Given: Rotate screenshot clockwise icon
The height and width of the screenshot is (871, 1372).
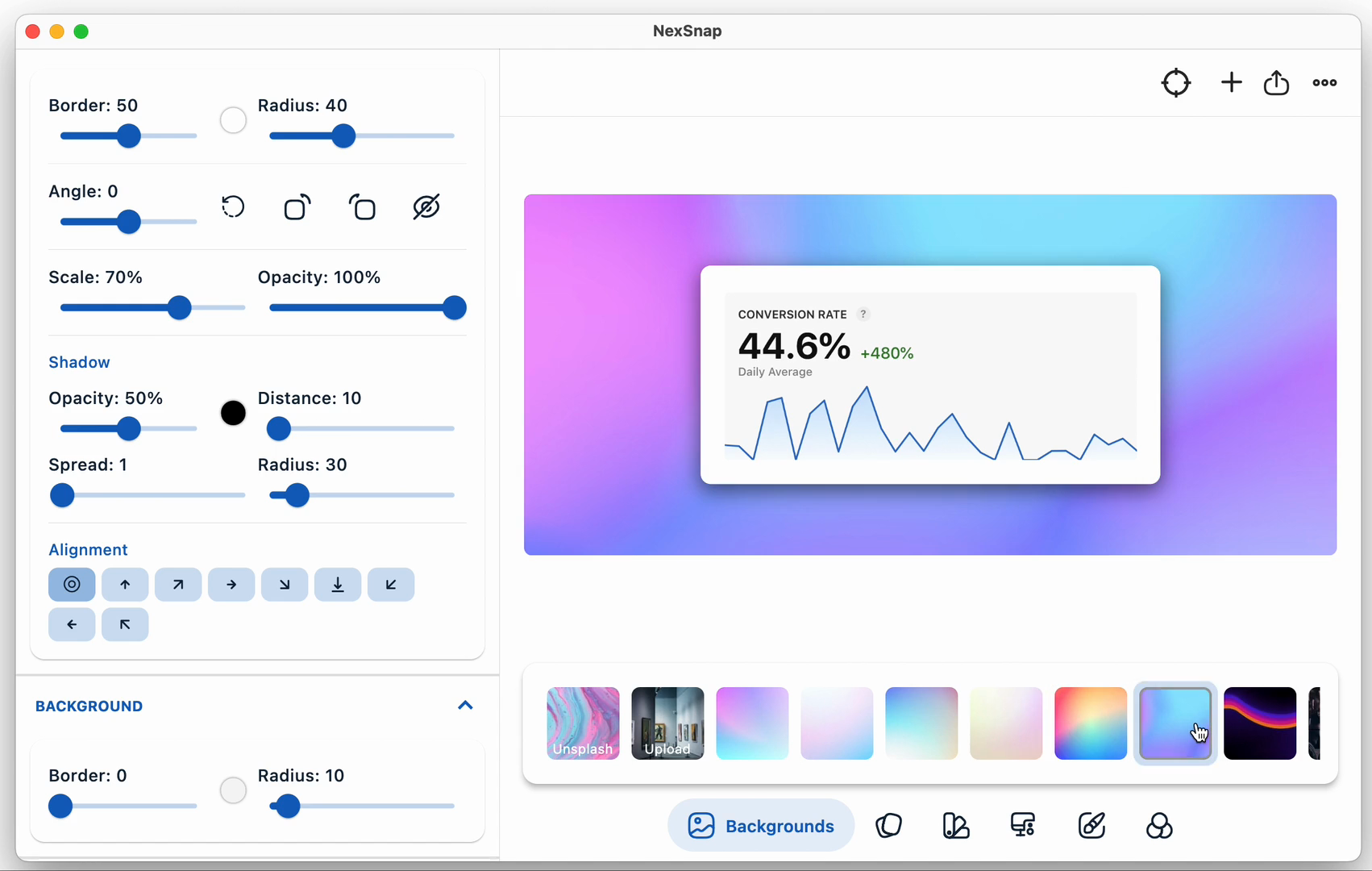Looking at the screenshot, I should 297,207.
